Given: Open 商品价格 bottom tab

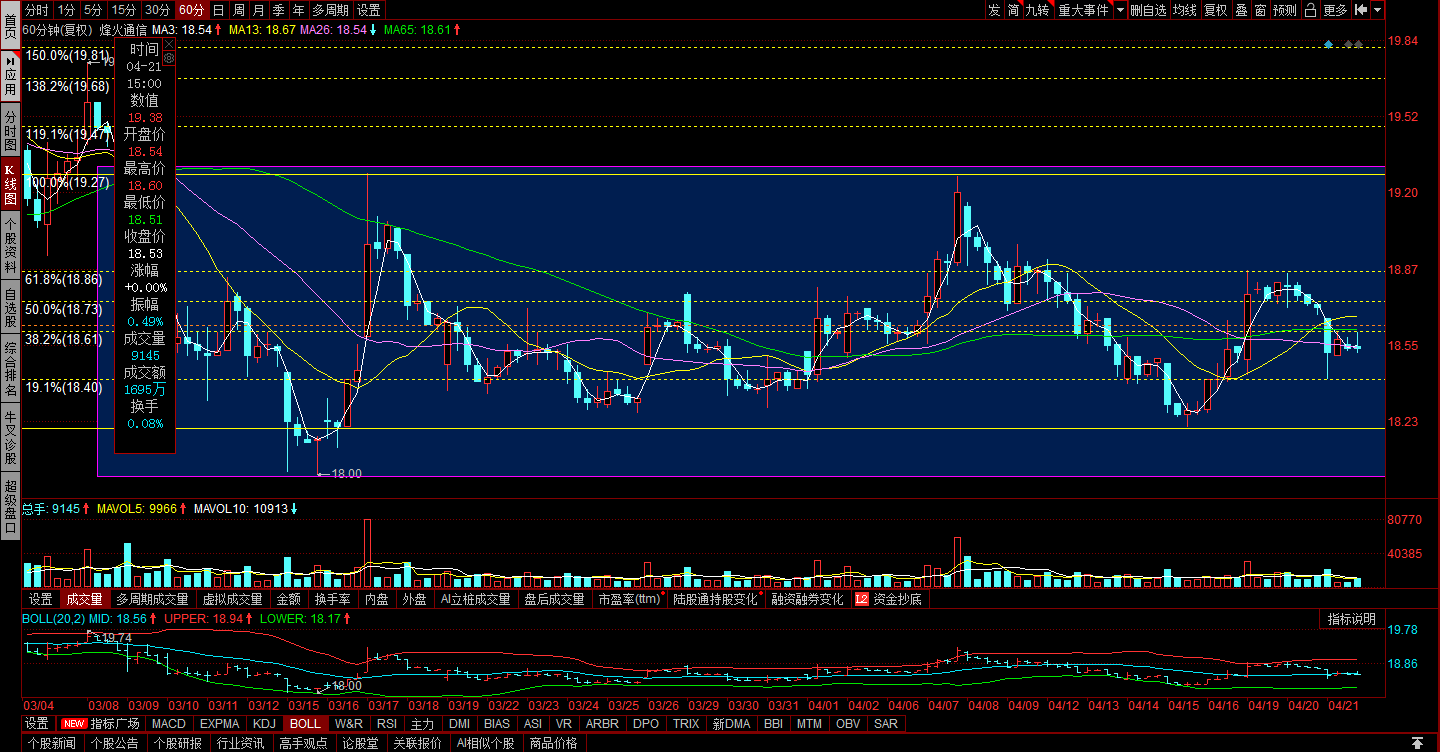Looking at the screenshot, I should (x=553, y=743).
